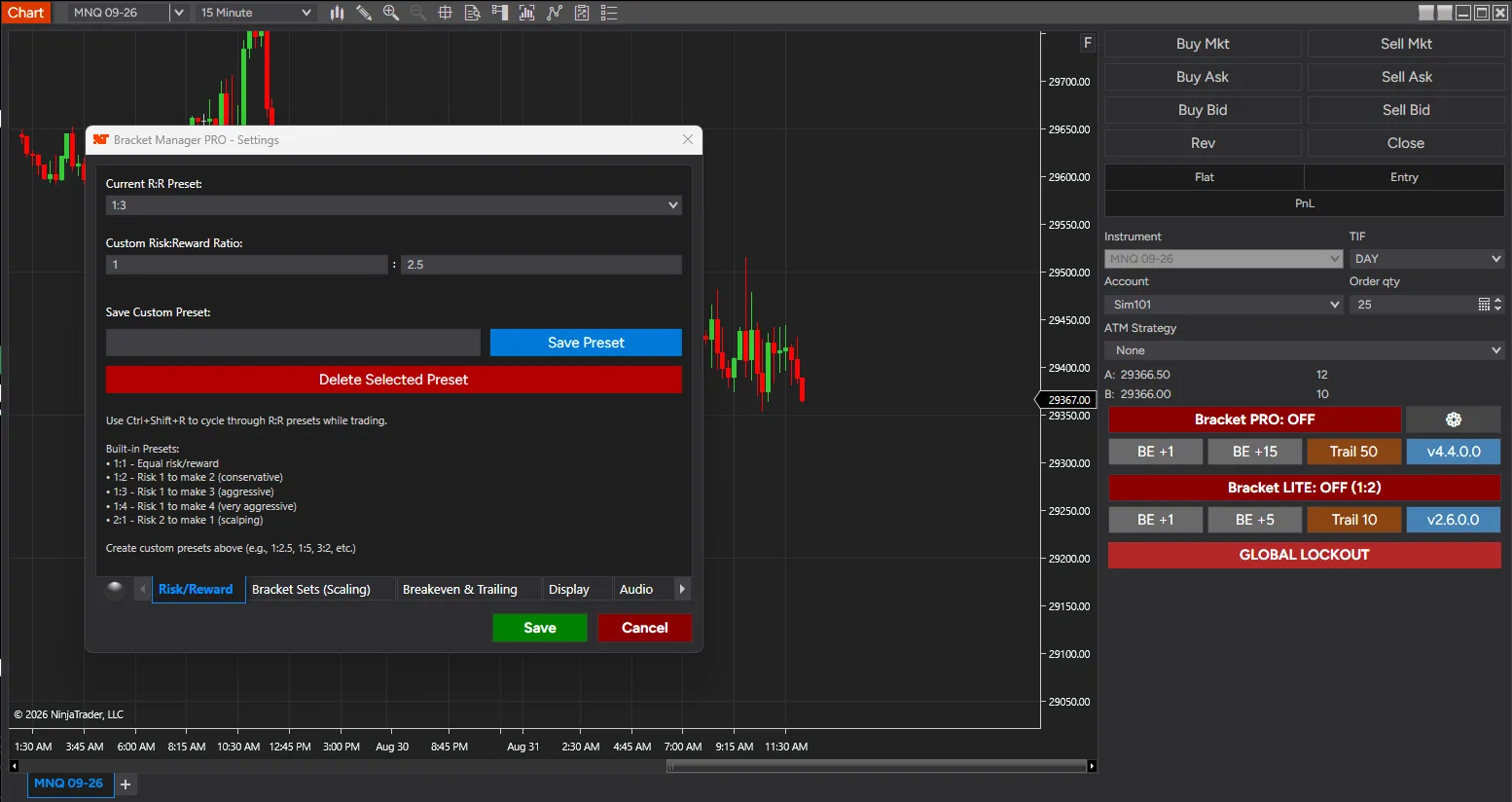Viewport: 1512px width, 802px height.
Task: Click the Rev button
Action: (x=1203, y=143)
